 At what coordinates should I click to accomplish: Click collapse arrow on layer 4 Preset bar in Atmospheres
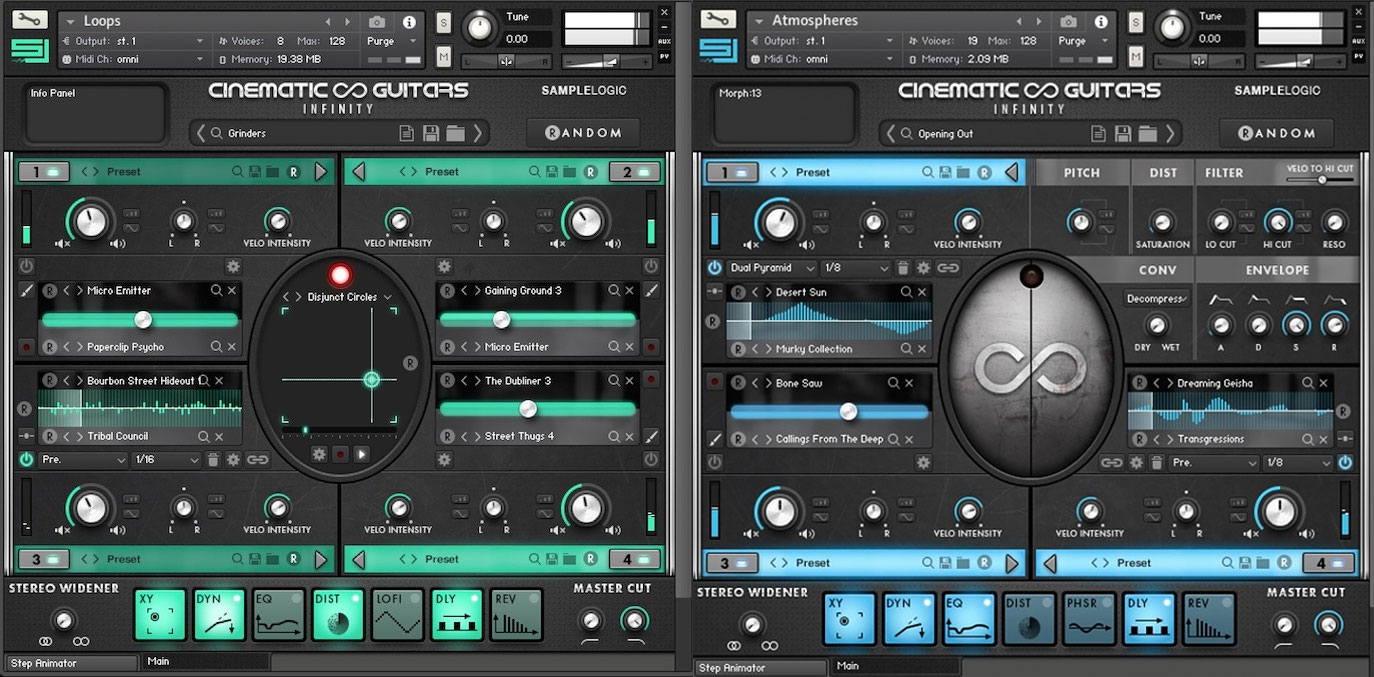[x=1050, y=563]
